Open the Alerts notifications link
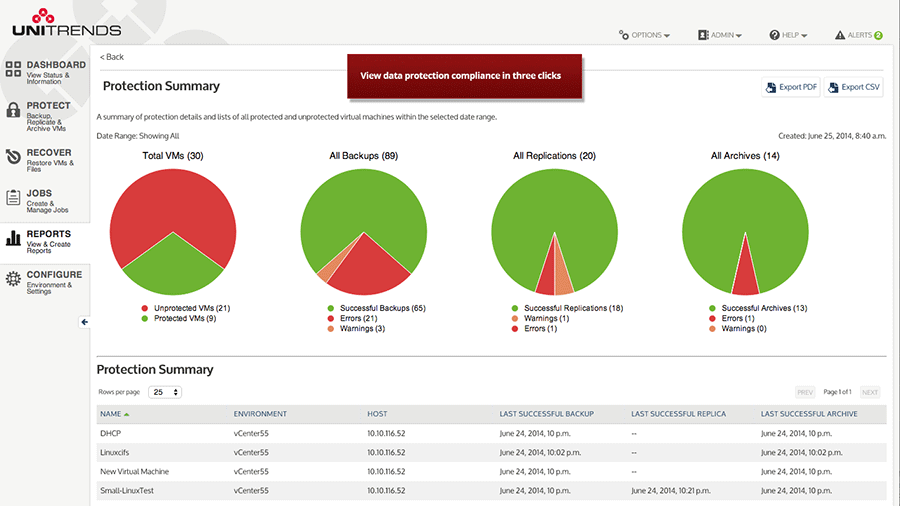 click(859, 35)
